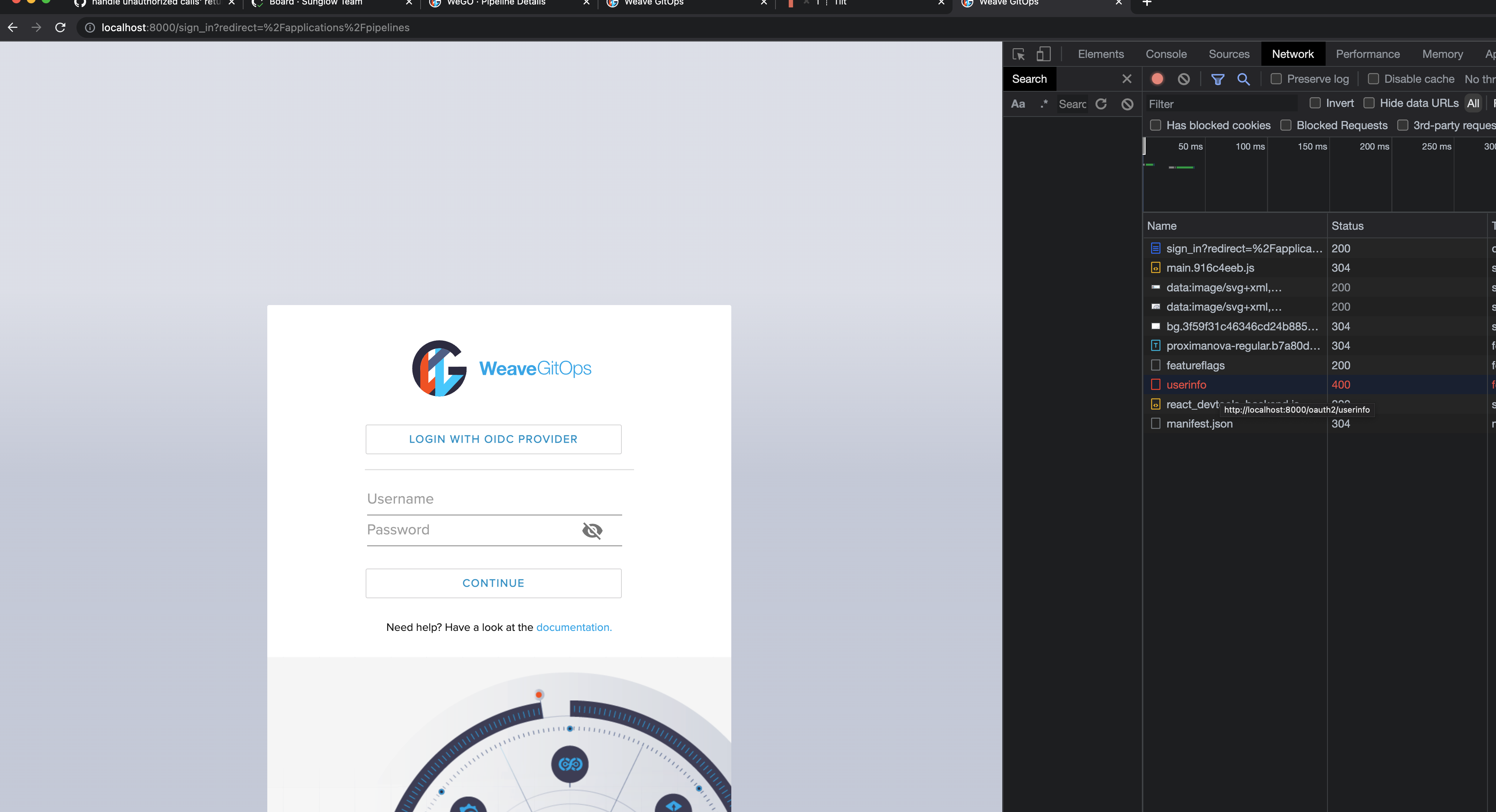
Task: Open the Sources tab in DevTools
Action: (1229, 54)
